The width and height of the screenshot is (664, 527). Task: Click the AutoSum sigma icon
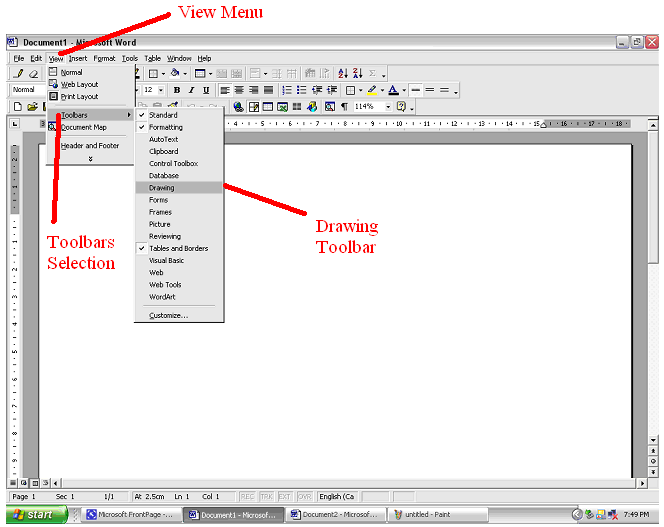[372, 74]
